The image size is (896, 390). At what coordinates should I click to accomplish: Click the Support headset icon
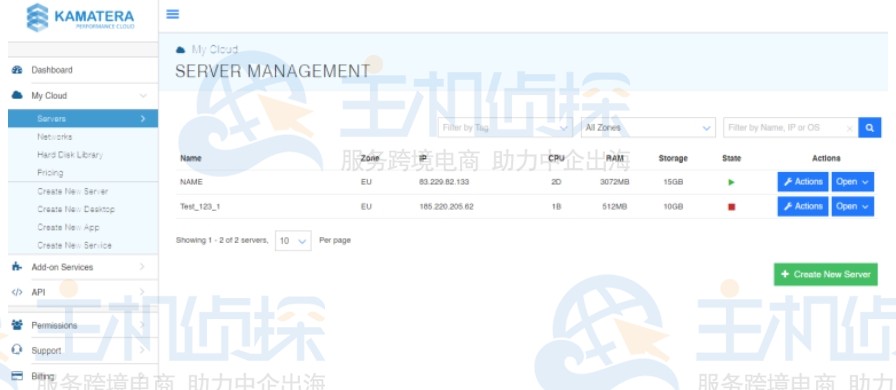tap(17, 350)
